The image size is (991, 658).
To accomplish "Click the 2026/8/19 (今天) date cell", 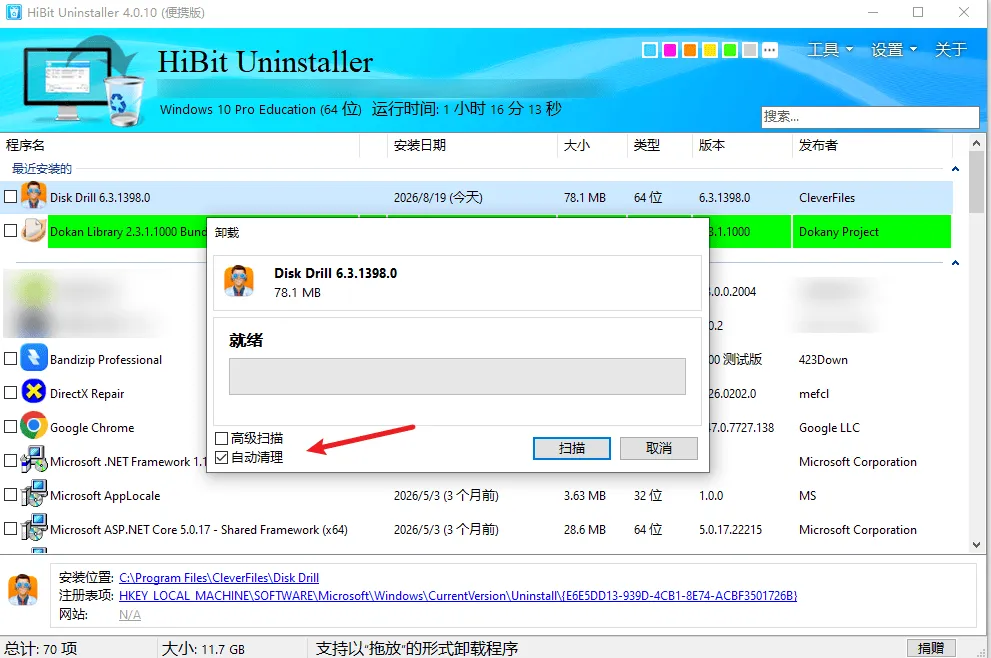I will coord(438,198).
